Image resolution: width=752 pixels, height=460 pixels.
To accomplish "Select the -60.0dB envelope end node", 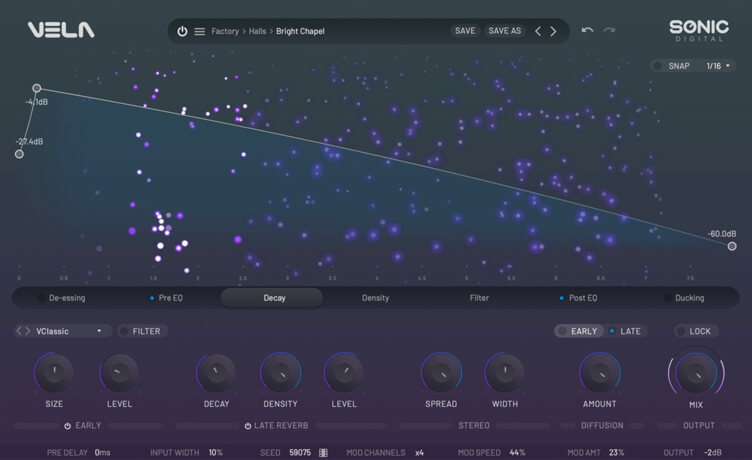I will click(x=732, y=246).
